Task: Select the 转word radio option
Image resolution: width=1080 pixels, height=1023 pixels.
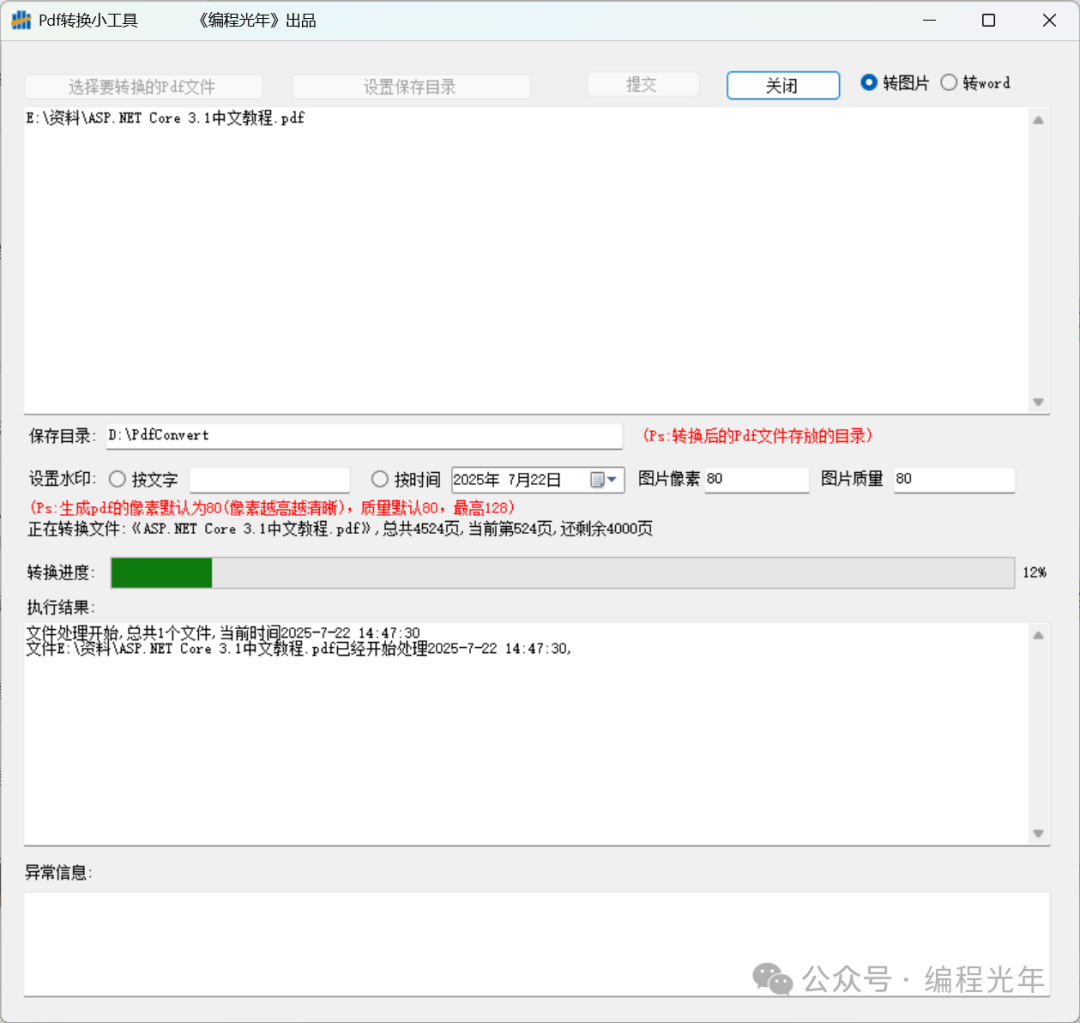Action: 949,83
